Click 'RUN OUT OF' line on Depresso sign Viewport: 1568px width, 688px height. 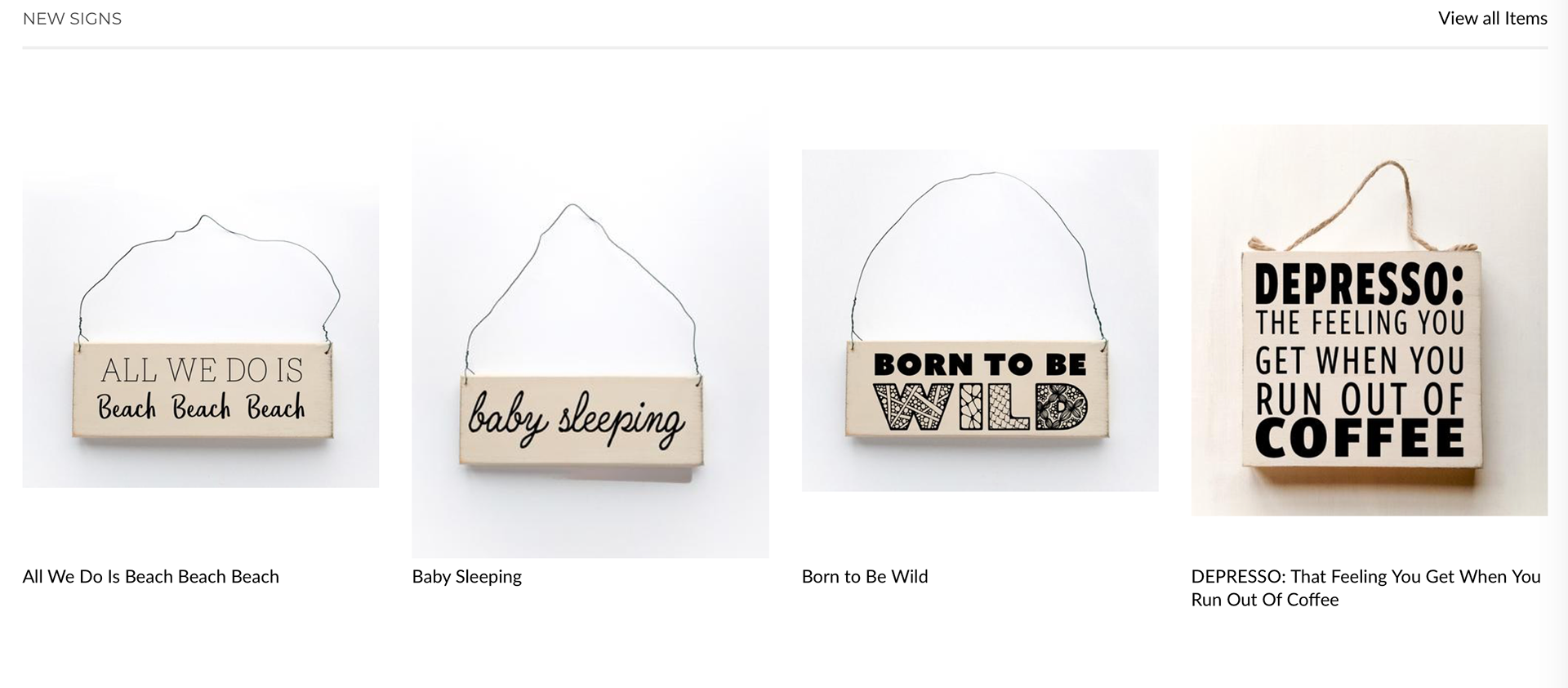[1360, 400]
